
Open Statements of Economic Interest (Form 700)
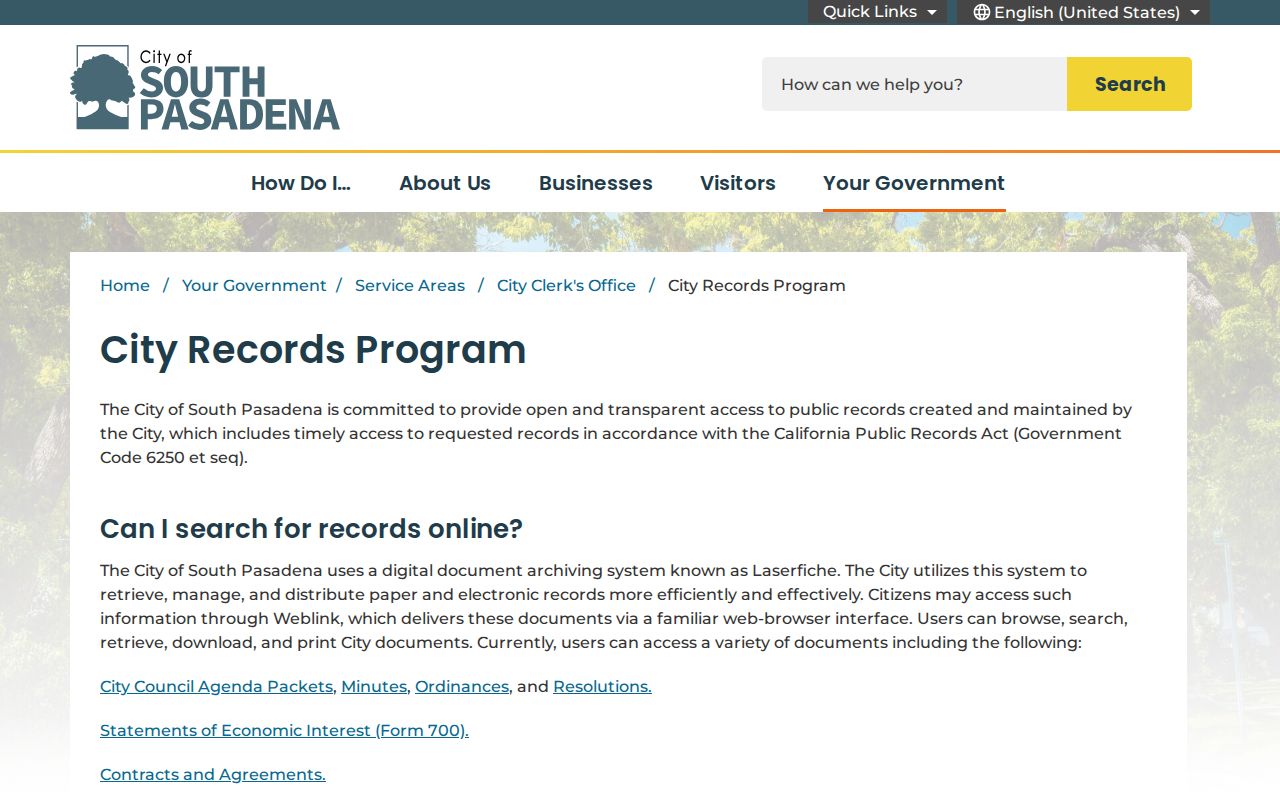284,731
